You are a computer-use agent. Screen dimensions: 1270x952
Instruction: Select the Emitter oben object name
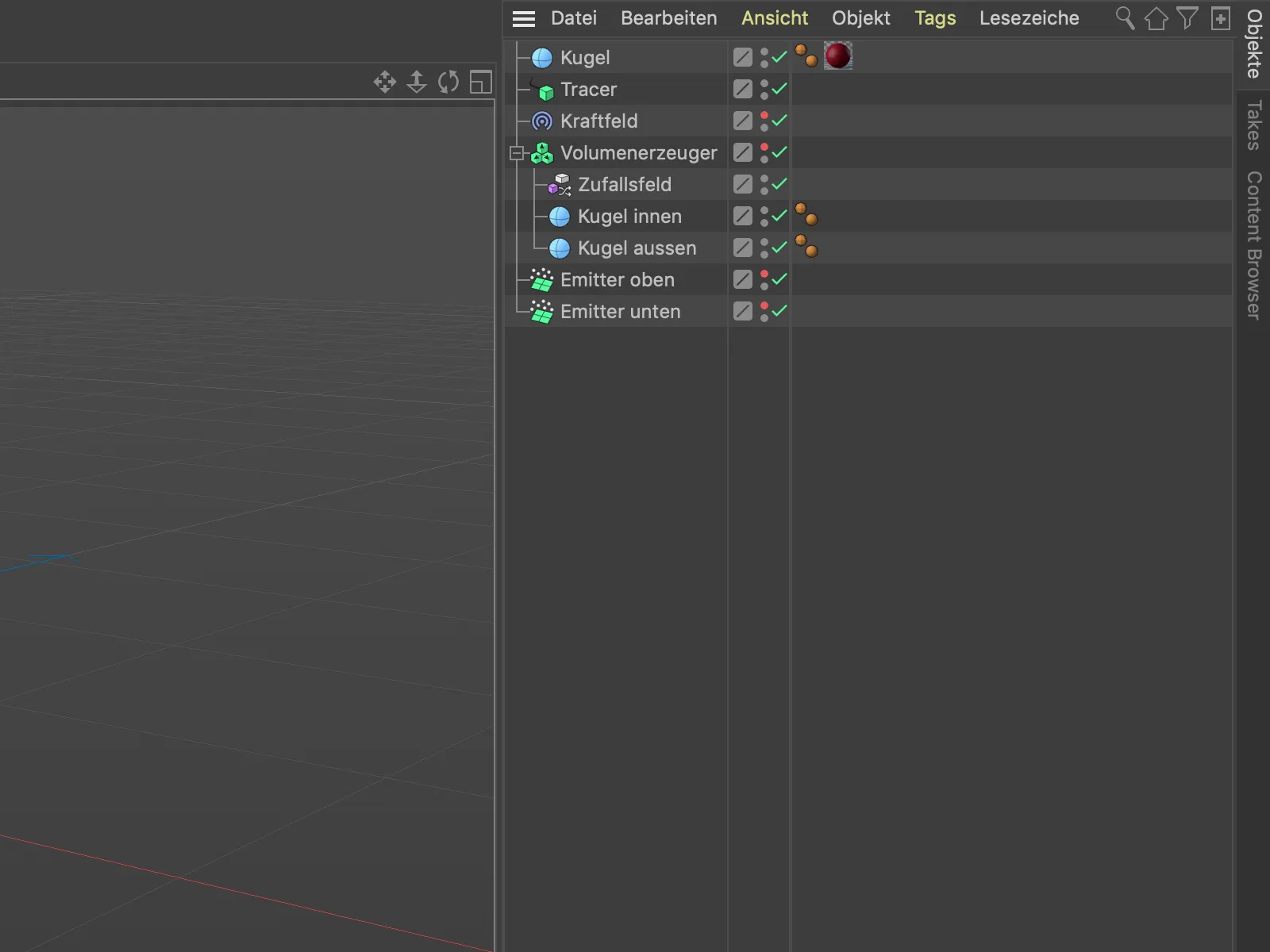coord(618,280)
